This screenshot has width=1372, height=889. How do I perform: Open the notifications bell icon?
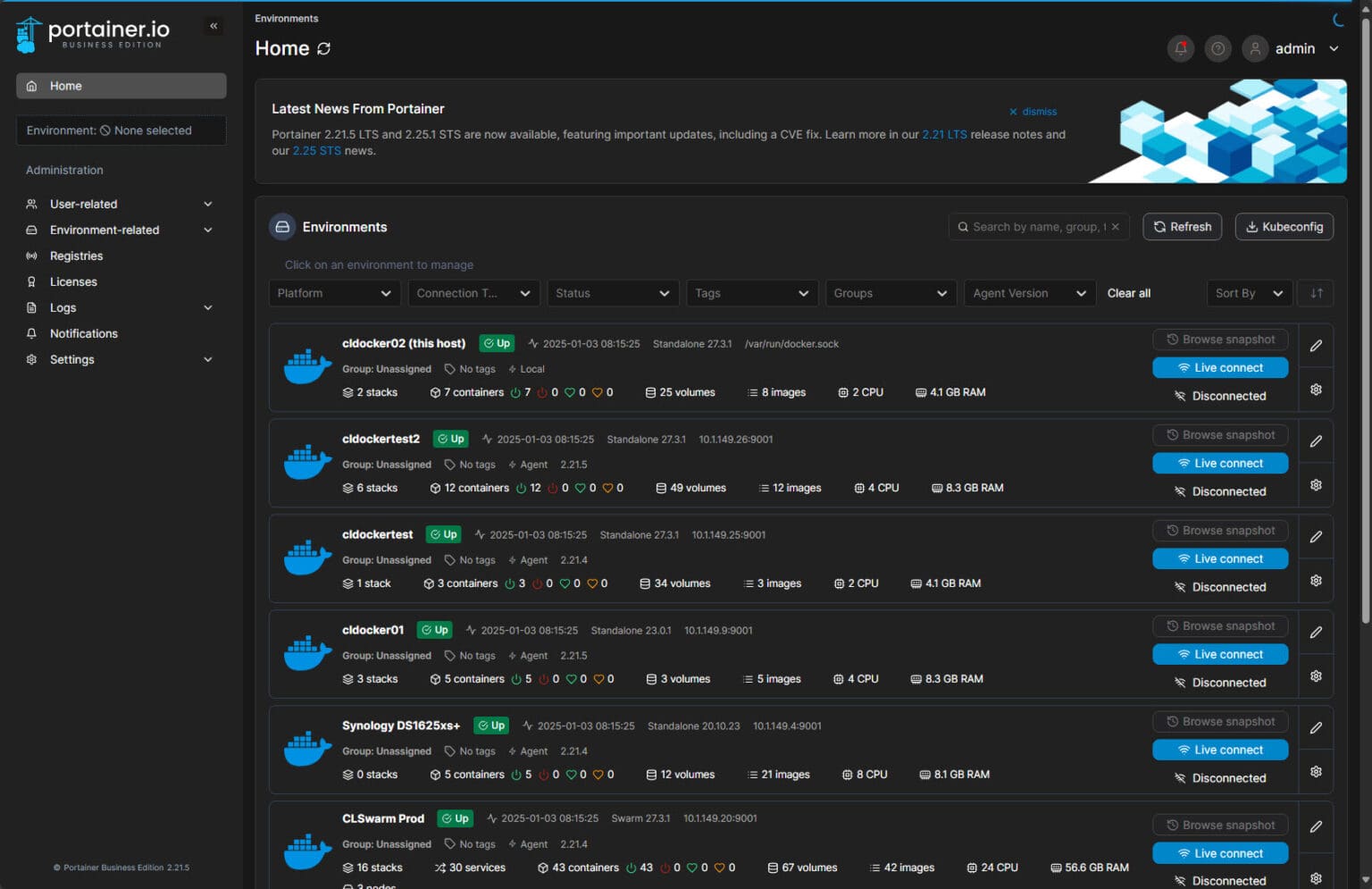1181,48
